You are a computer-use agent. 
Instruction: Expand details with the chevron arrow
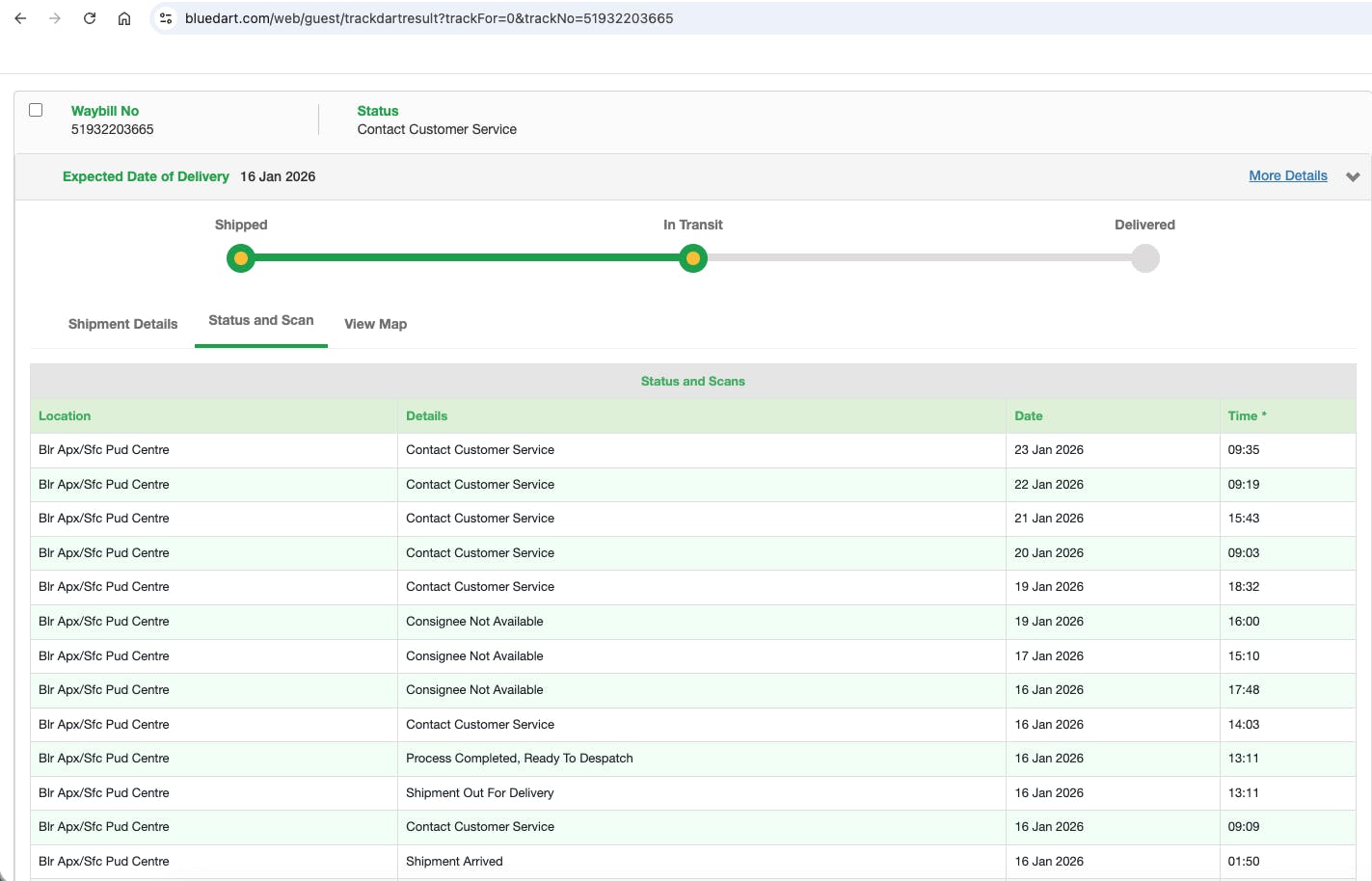coord(1353,176)
